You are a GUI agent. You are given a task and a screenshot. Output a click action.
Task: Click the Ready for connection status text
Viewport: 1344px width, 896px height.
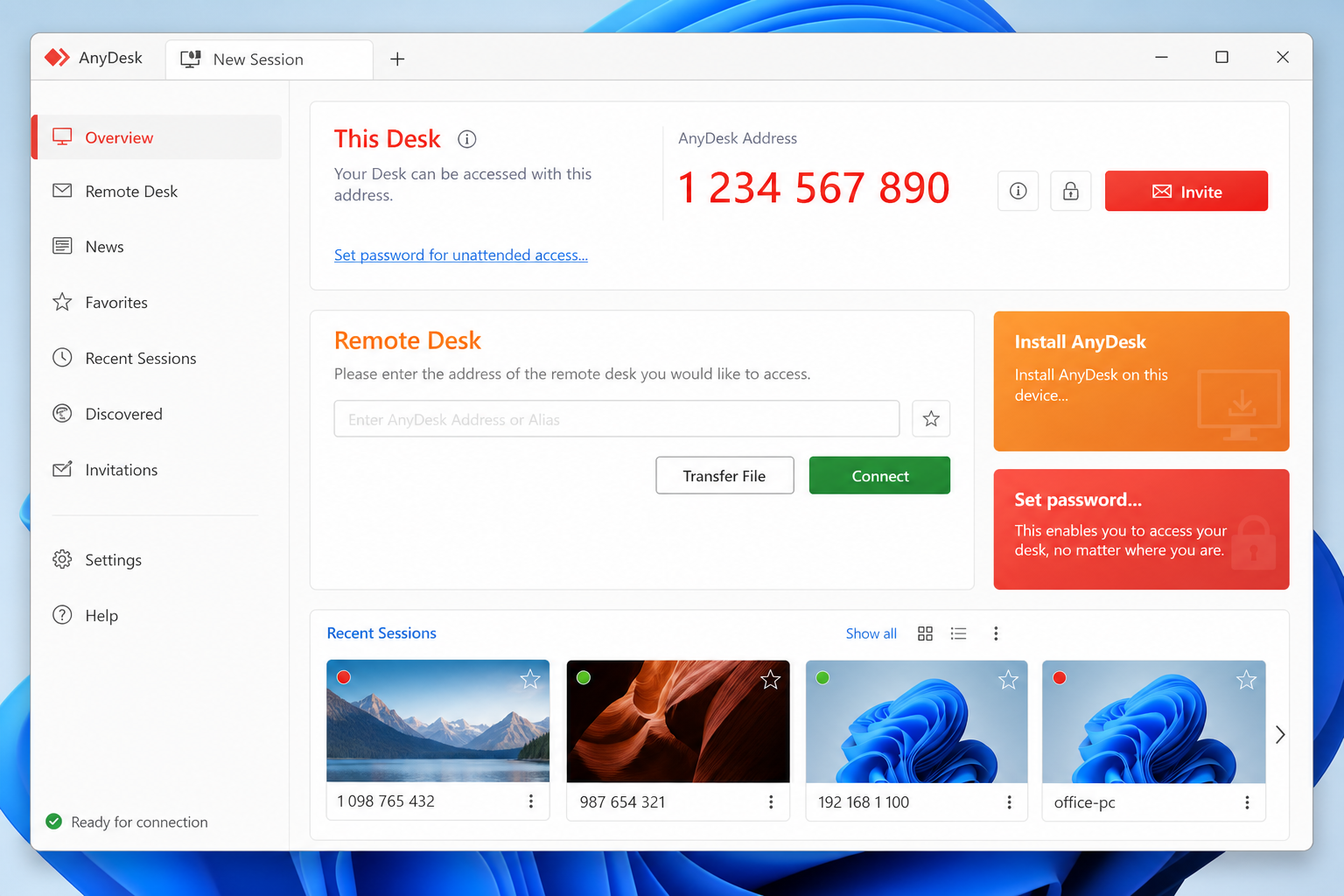[139, 822]
